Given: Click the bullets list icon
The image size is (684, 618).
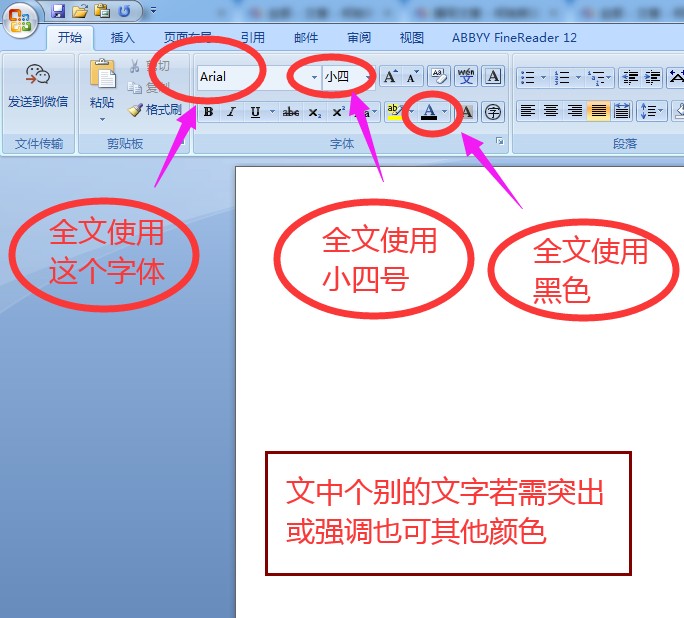Looking at the screenshot, I should (x=527, y=78).
